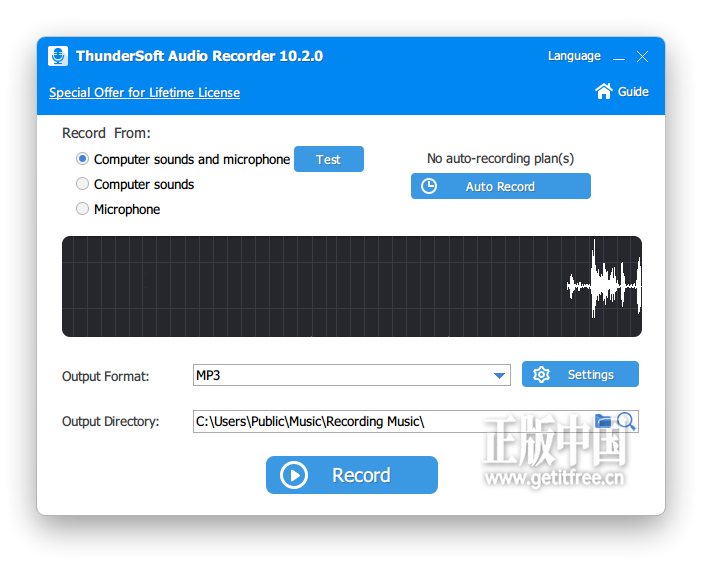This screenshot has width=702, height=564.
Task: Close the Audio Recorder window
Action: click(x=642, y=56)
